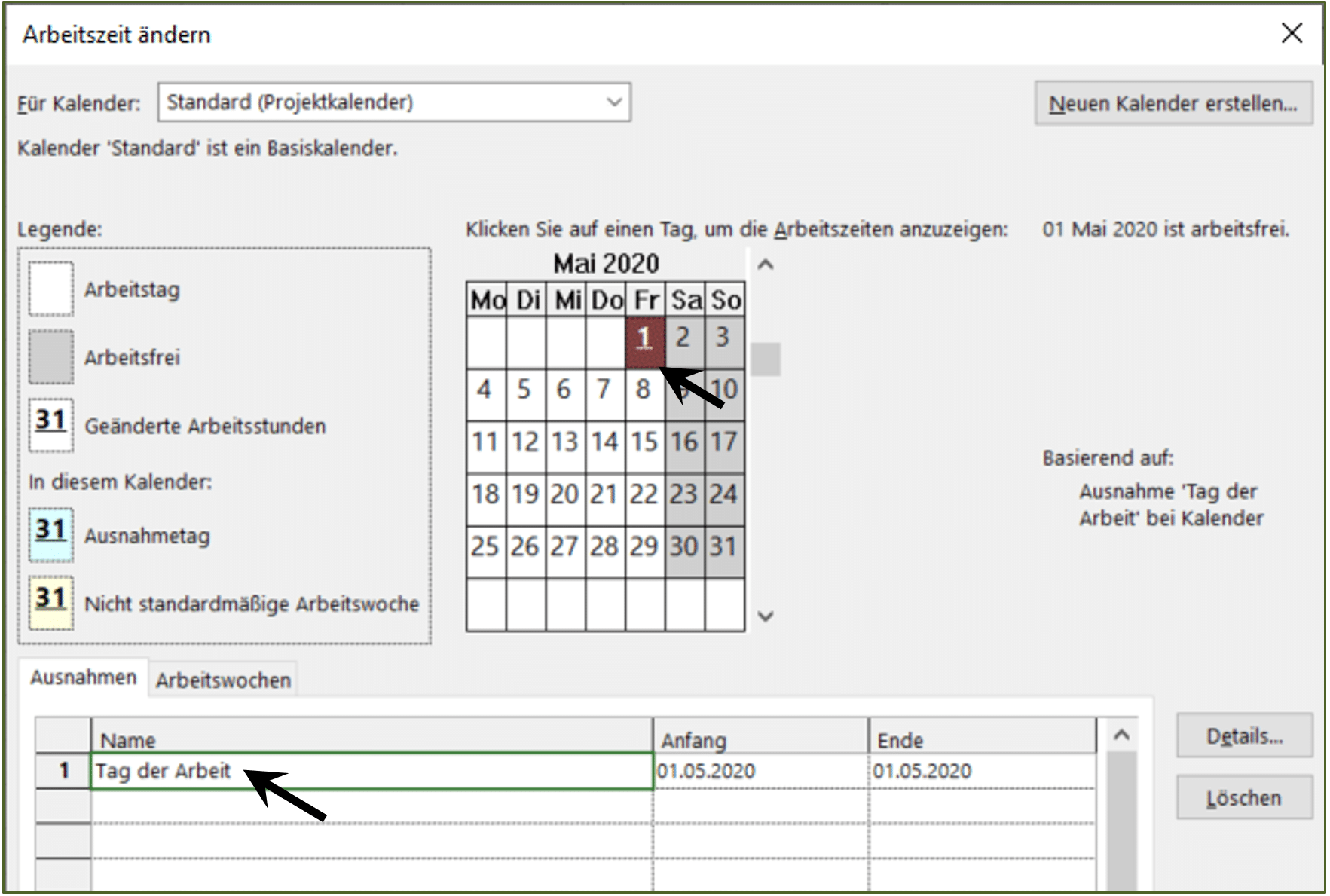
Task: Click the 'Nicht standardmäßige Arbeitswoche' legend swatch
Action: click(51, 603)
